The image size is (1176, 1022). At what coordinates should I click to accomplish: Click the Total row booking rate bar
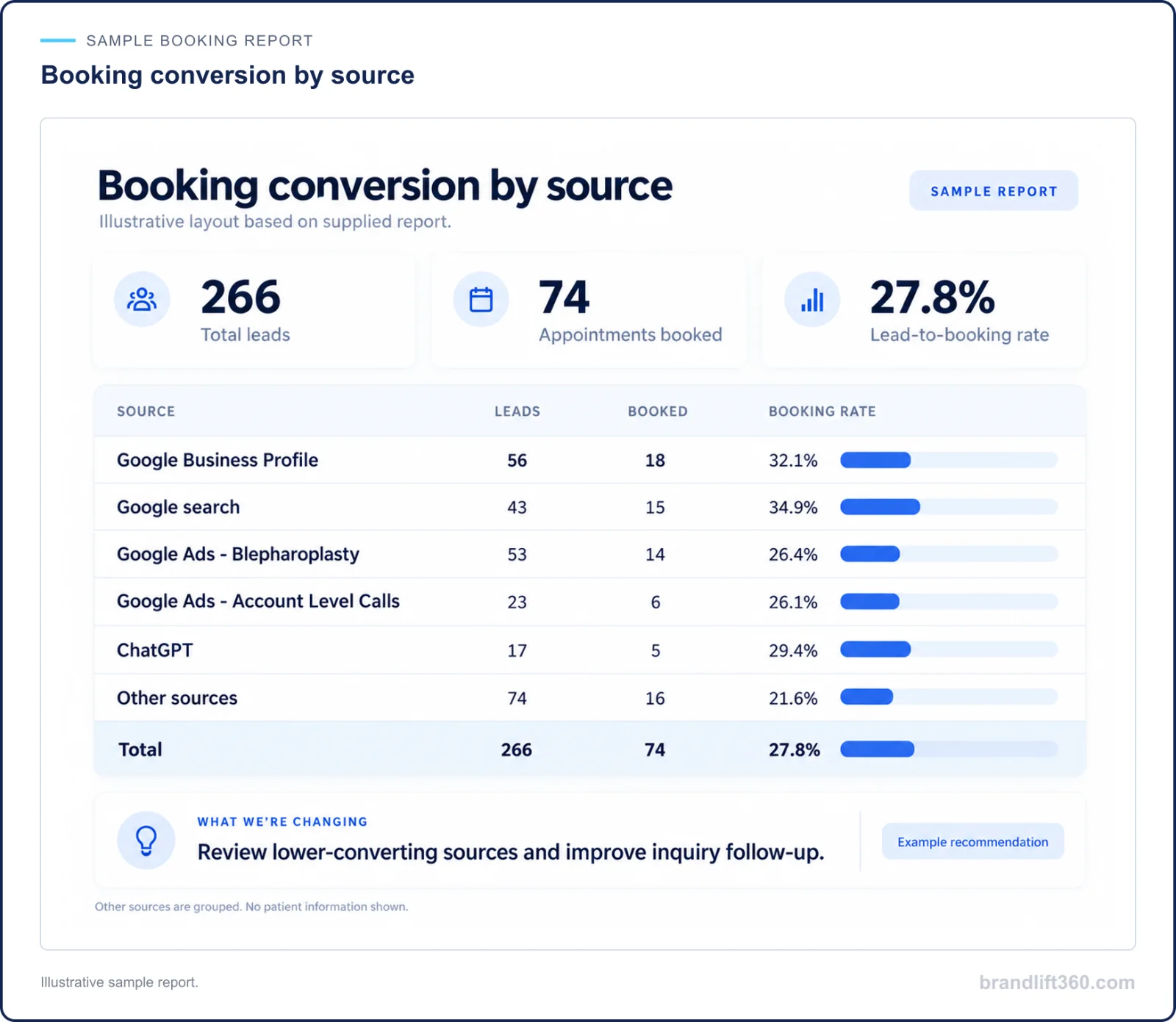949,749
